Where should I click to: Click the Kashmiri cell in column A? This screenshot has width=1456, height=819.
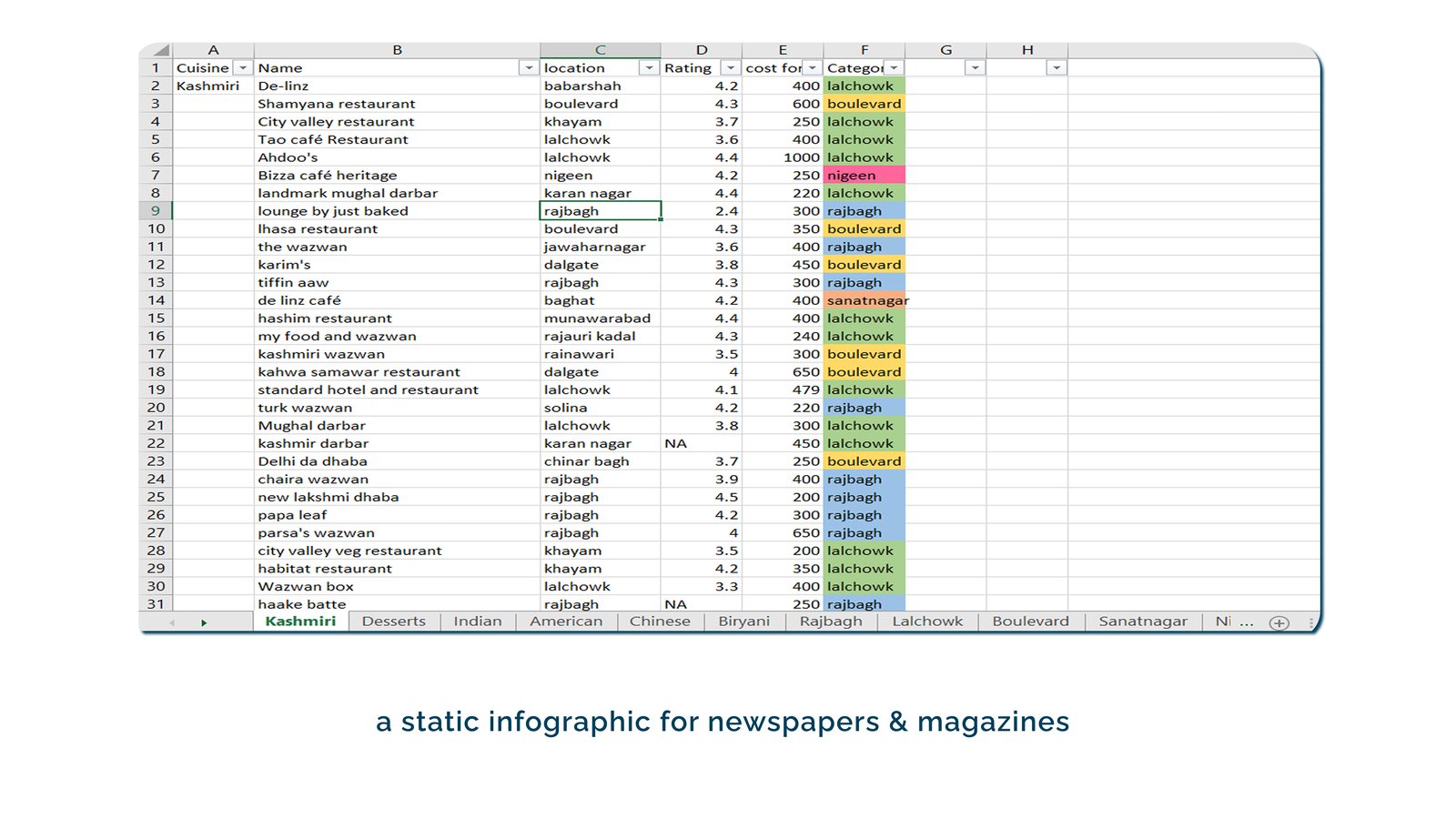(213, 86)
